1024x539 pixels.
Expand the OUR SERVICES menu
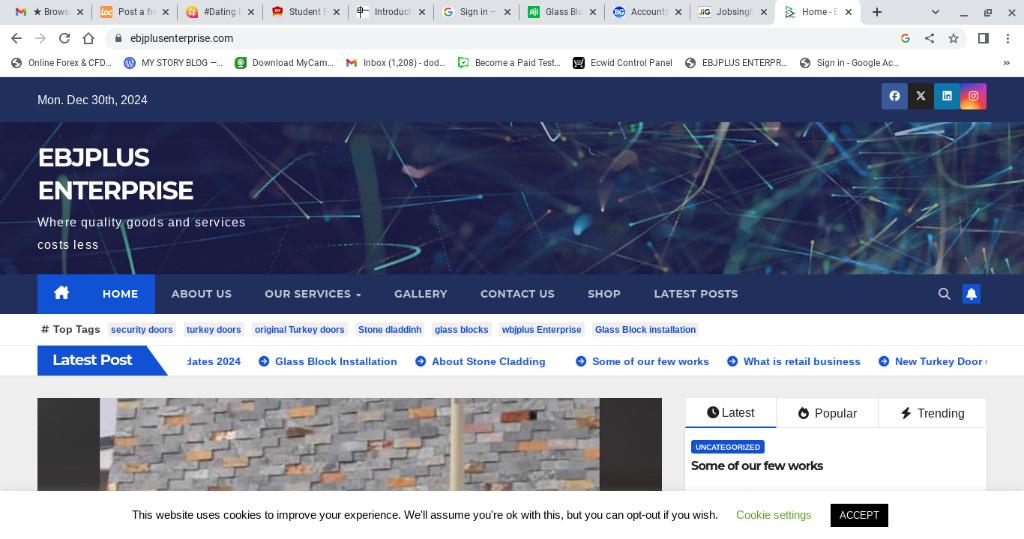point(312,294)
